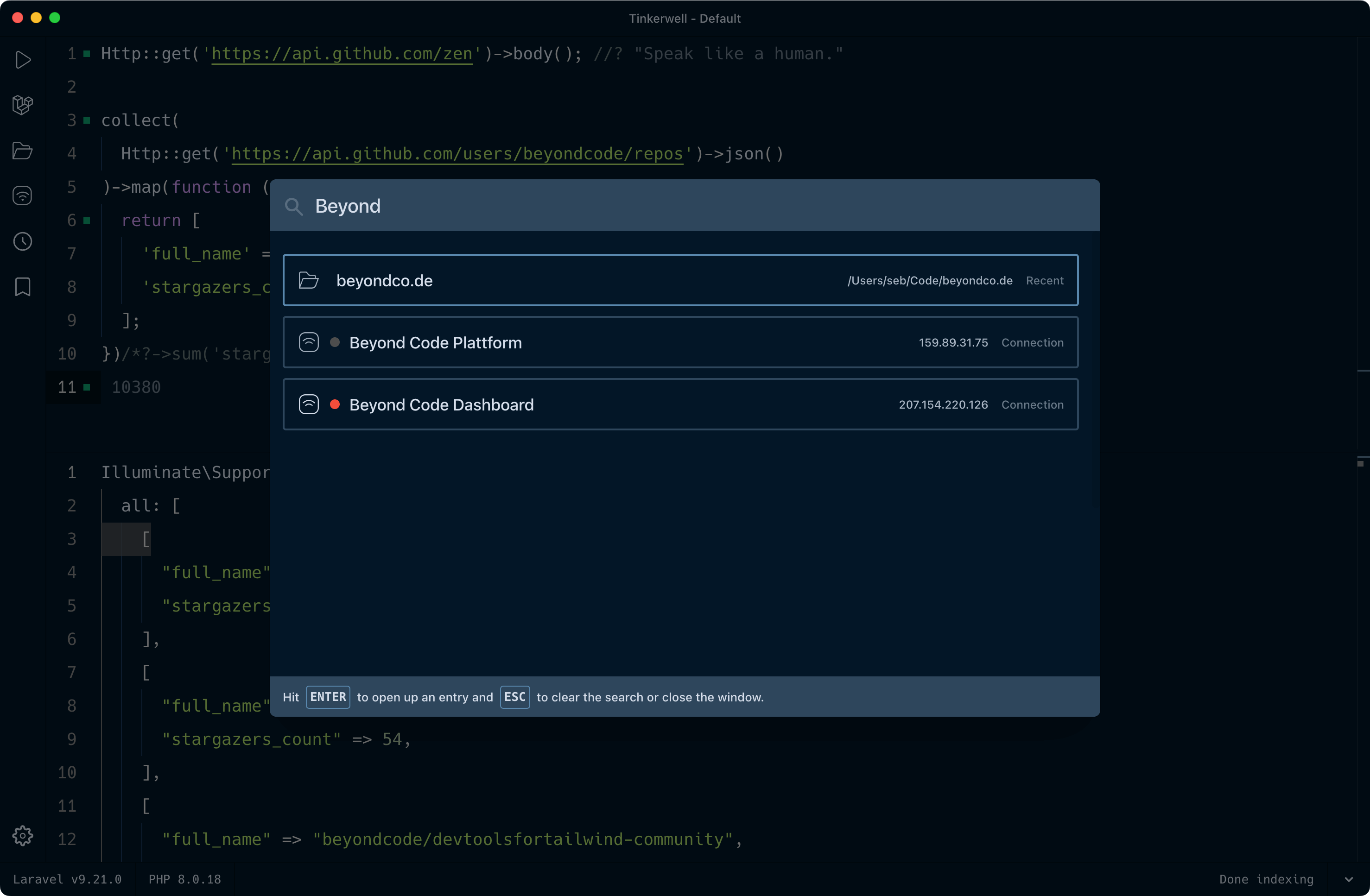1370x896 pixels.
Task: Click IP address 159.89.31.75
Action: [953, 342]
